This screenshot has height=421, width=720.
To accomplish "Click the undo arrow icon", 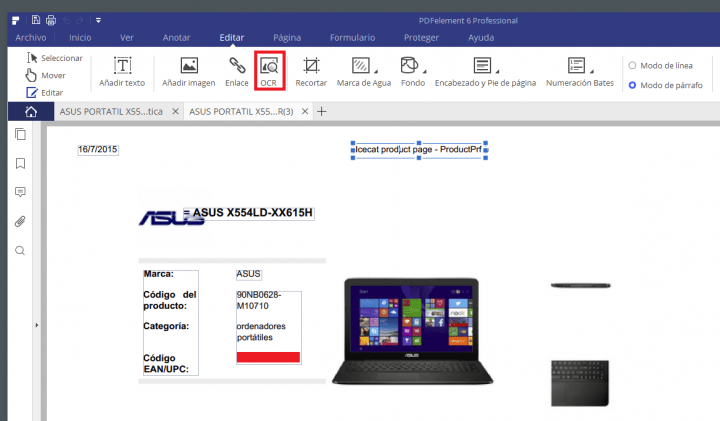I will (x=67, y=20).
